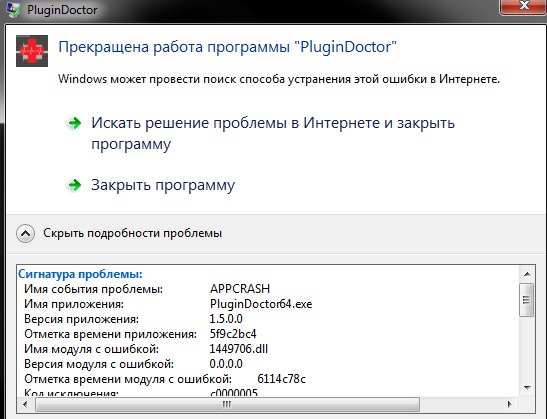Screen dimensions: 547x419
Task: Click 'PluginDoctor' title bar caption
Action: tap(62, 10)
